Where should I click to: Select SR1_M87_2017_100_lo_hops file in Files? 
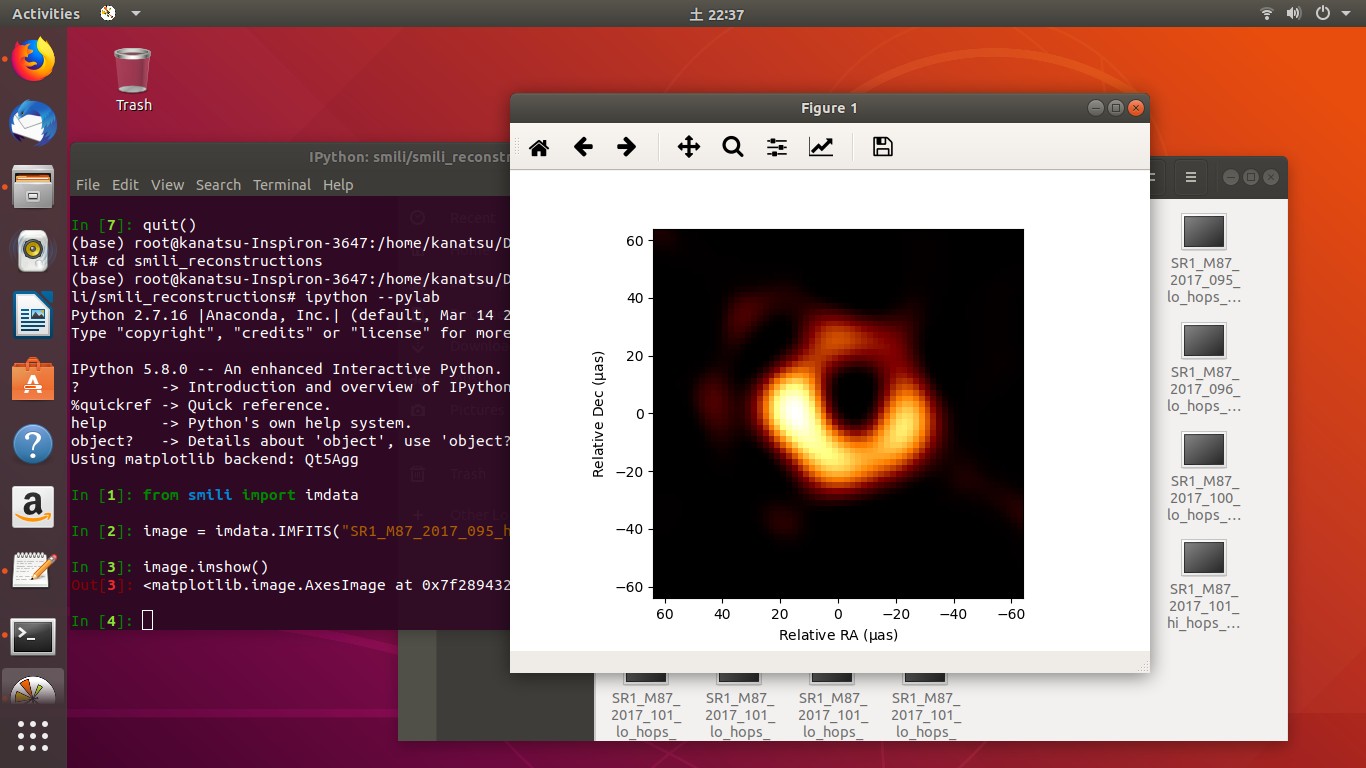point(1204,476)
